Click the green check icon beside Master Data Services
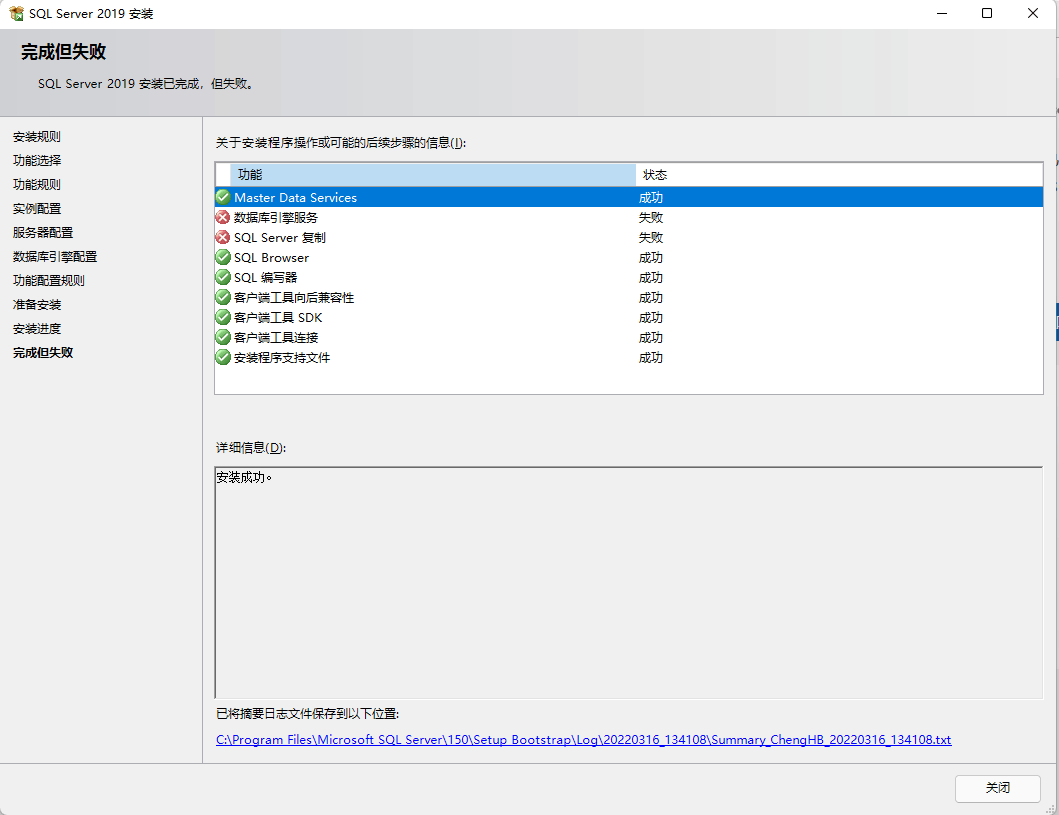This screenshot has height=815, width=1059. (223, 197)
